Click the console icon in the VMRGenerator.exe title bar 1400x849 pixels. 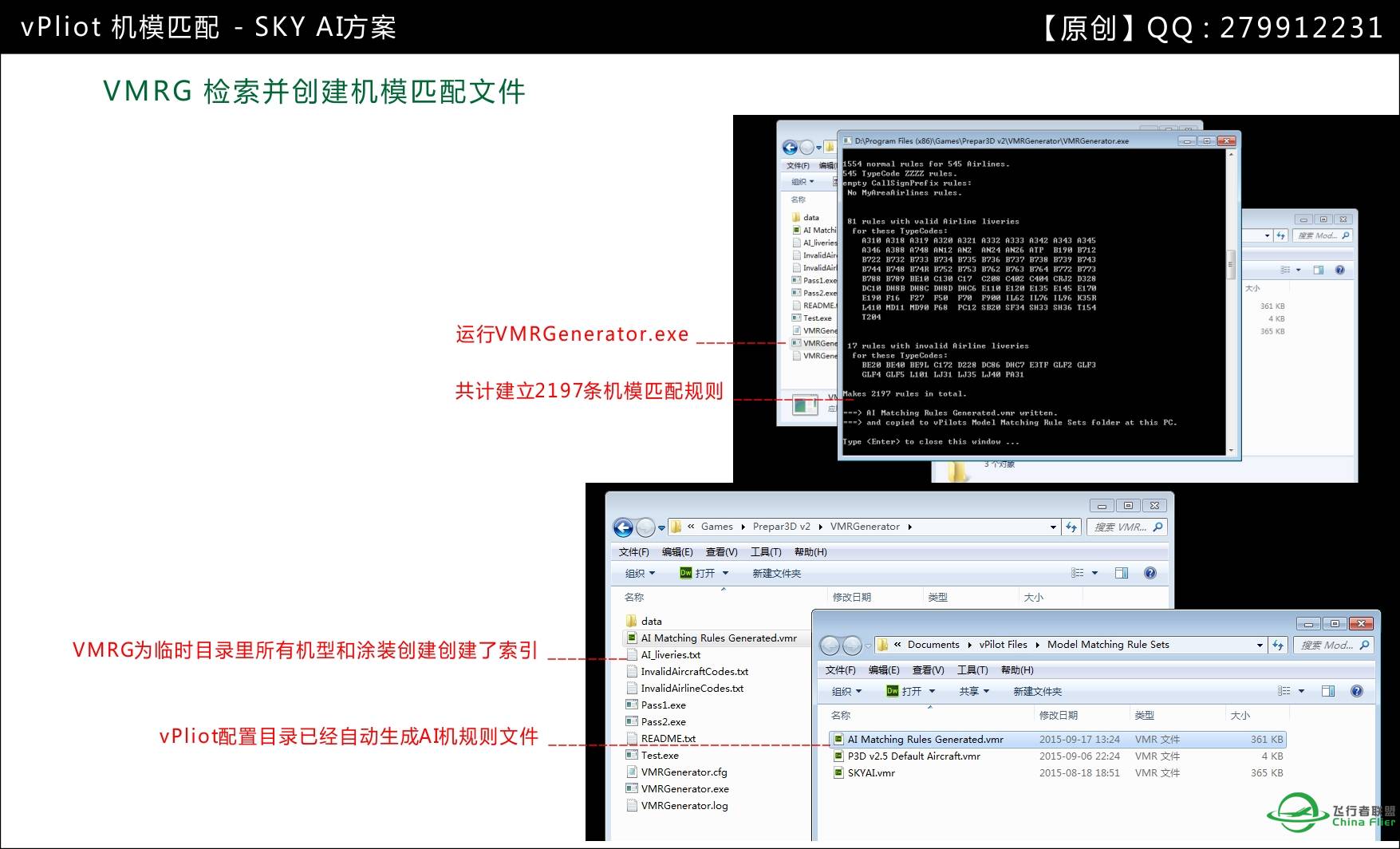[x=847, y=140]
